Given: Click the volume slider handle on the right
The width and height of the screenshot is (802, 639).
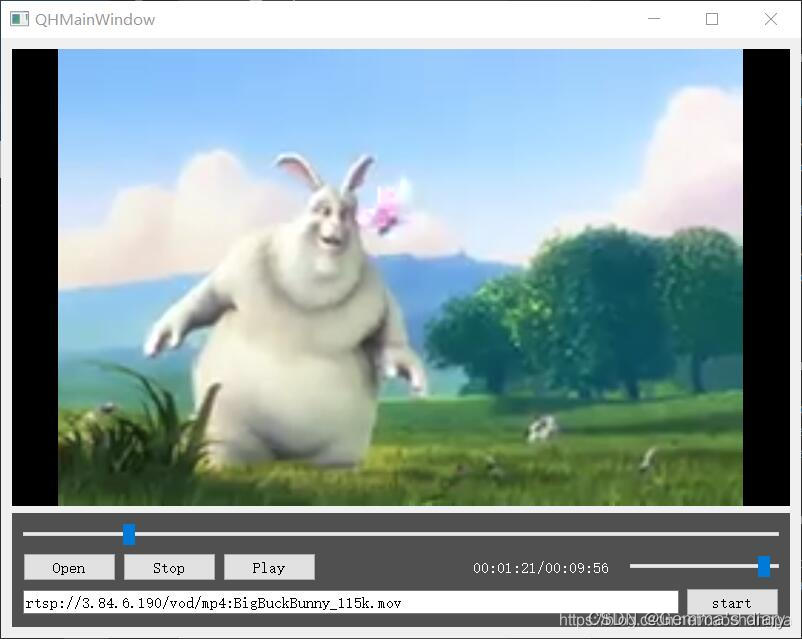Looking at the screenshot, I should tap(761, 565).
